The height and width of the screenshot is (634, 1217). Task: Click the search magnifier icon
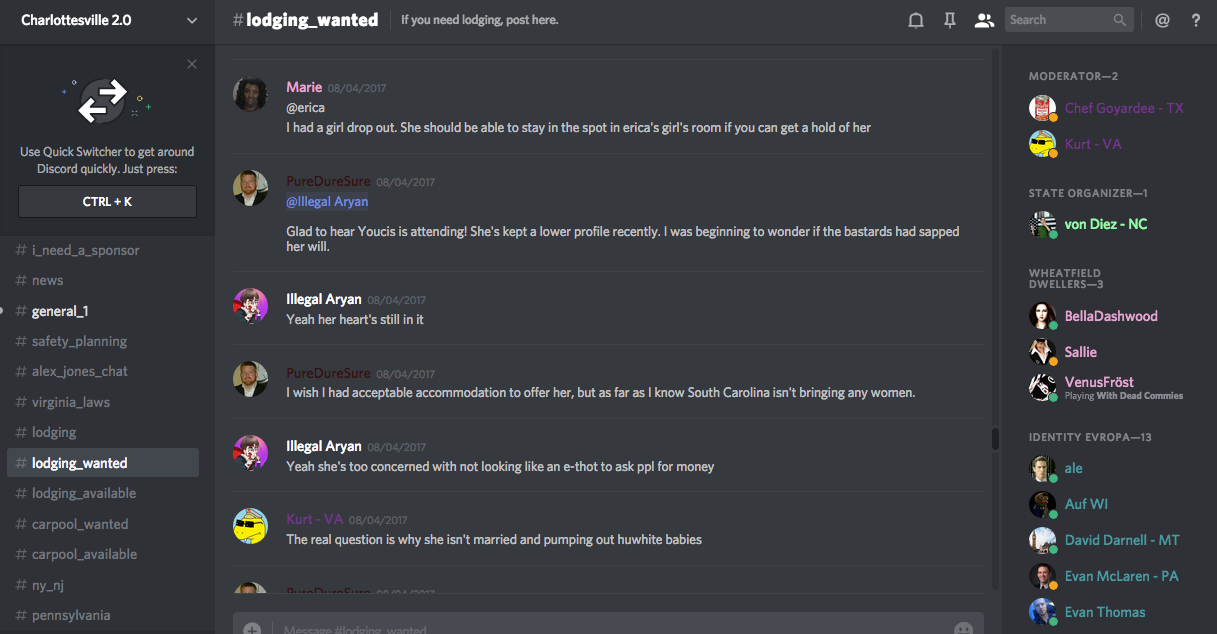click(x=1119, y=20)
